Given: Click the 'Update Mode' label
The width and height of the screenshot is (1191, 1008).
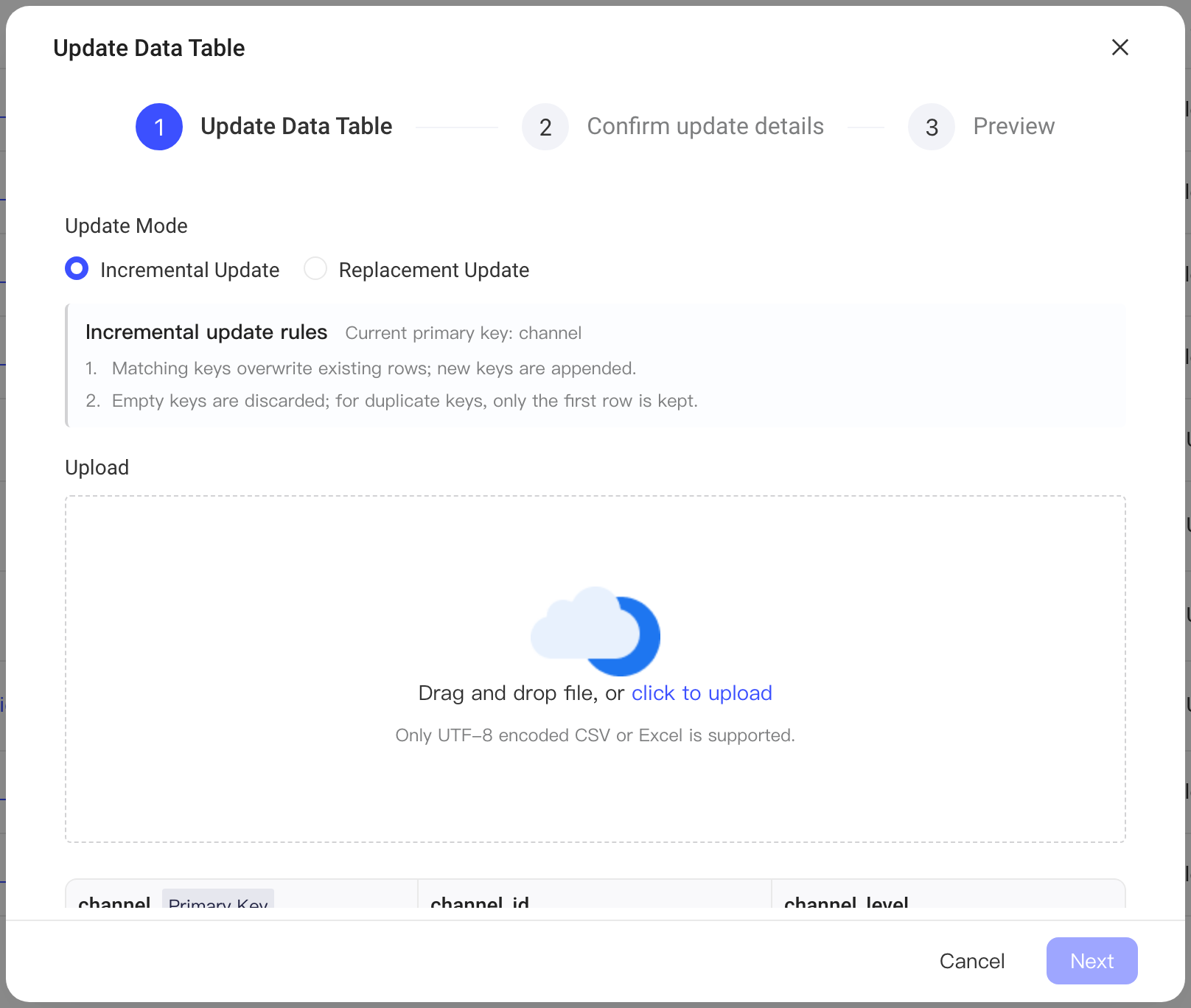Looking at the screenshot, I should 126,226.
